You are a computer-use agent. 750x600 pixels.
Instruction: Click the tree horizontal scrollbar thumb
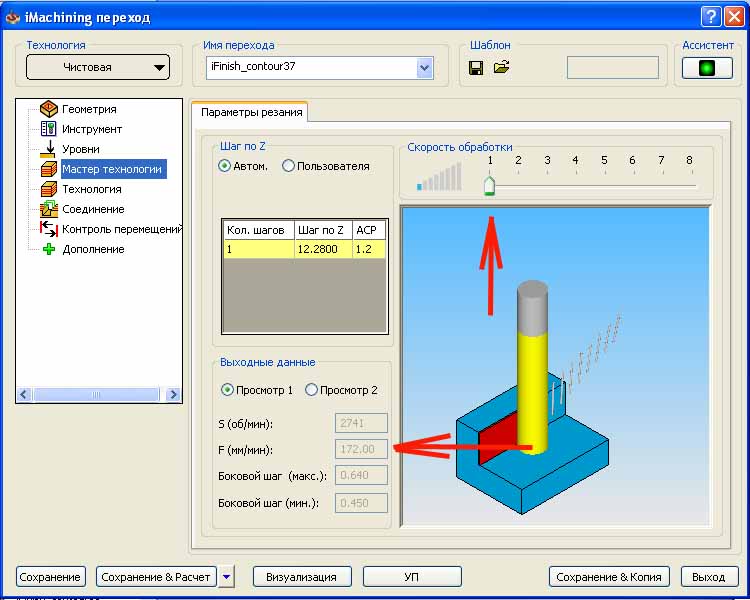click(96, 394)
